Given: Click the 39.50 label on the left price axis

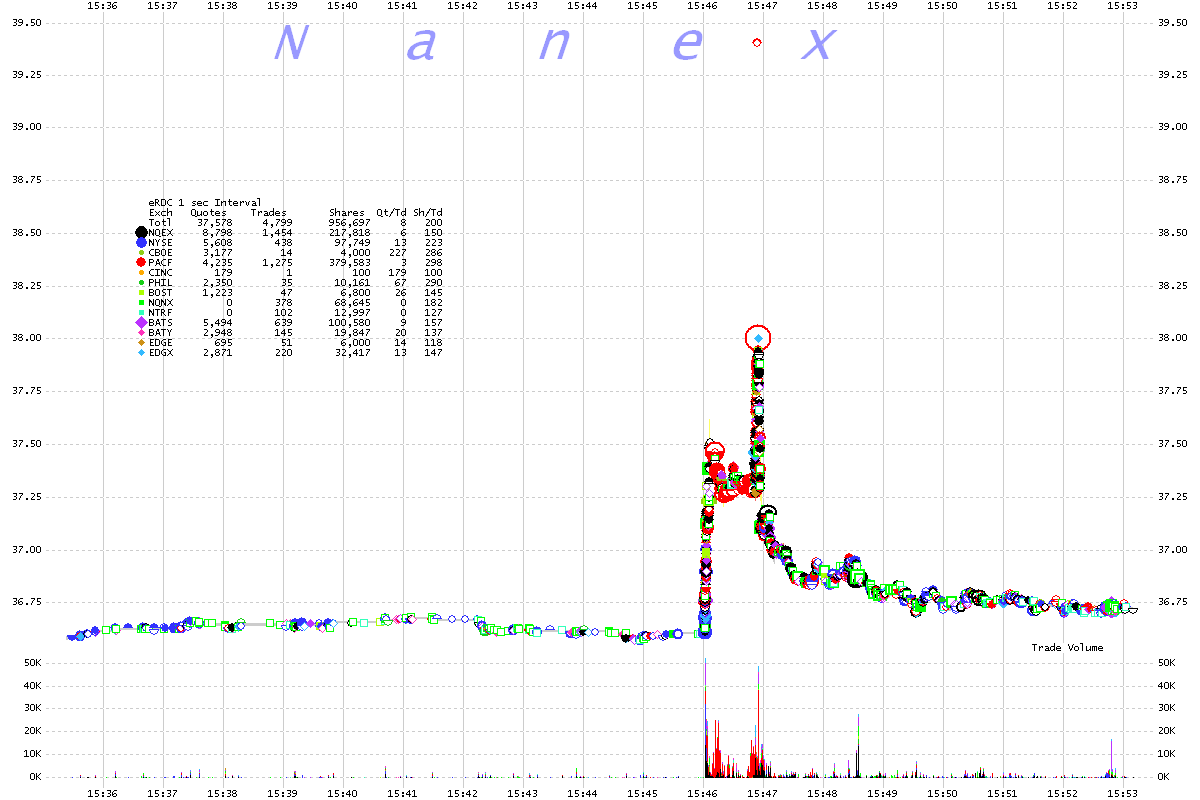Looking at the screenshot, I should click(25, 21).
